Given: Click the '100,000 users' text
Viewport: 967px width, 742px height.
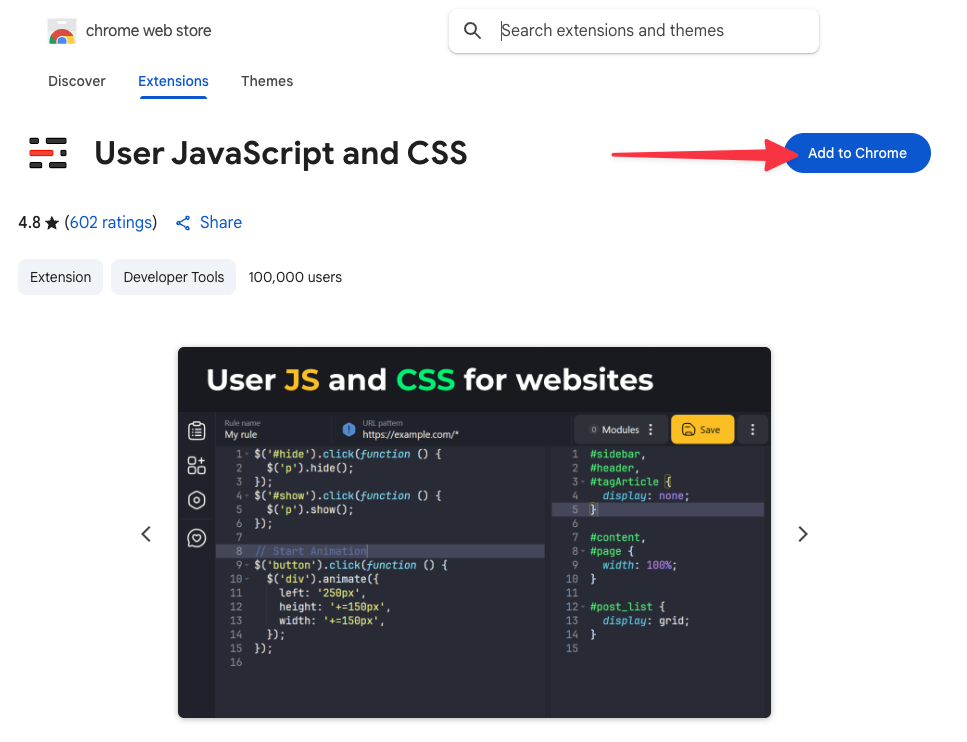Looking at the screenshot, I should coord(295,277).
